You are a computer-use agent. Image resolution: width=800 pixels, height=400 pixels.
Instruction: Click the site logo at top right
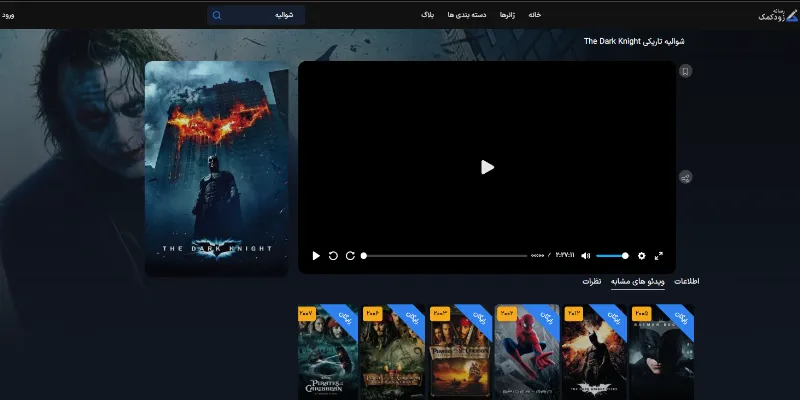click(778, 15)
